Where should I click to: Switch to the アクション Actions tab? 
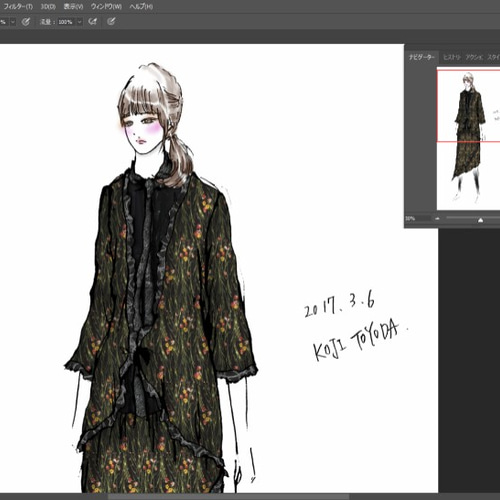(474, 57)
